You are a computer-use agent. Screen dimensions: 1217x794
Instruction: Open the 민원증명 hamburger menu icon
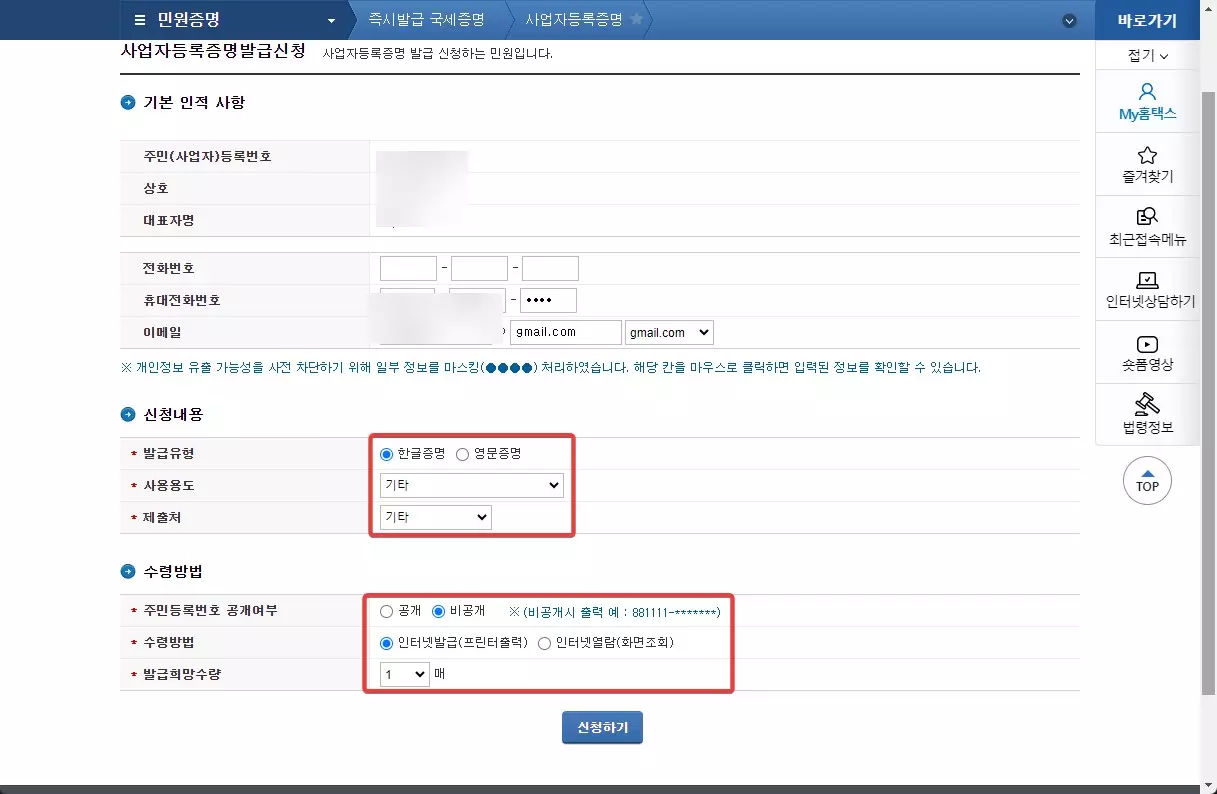point(140,20)
